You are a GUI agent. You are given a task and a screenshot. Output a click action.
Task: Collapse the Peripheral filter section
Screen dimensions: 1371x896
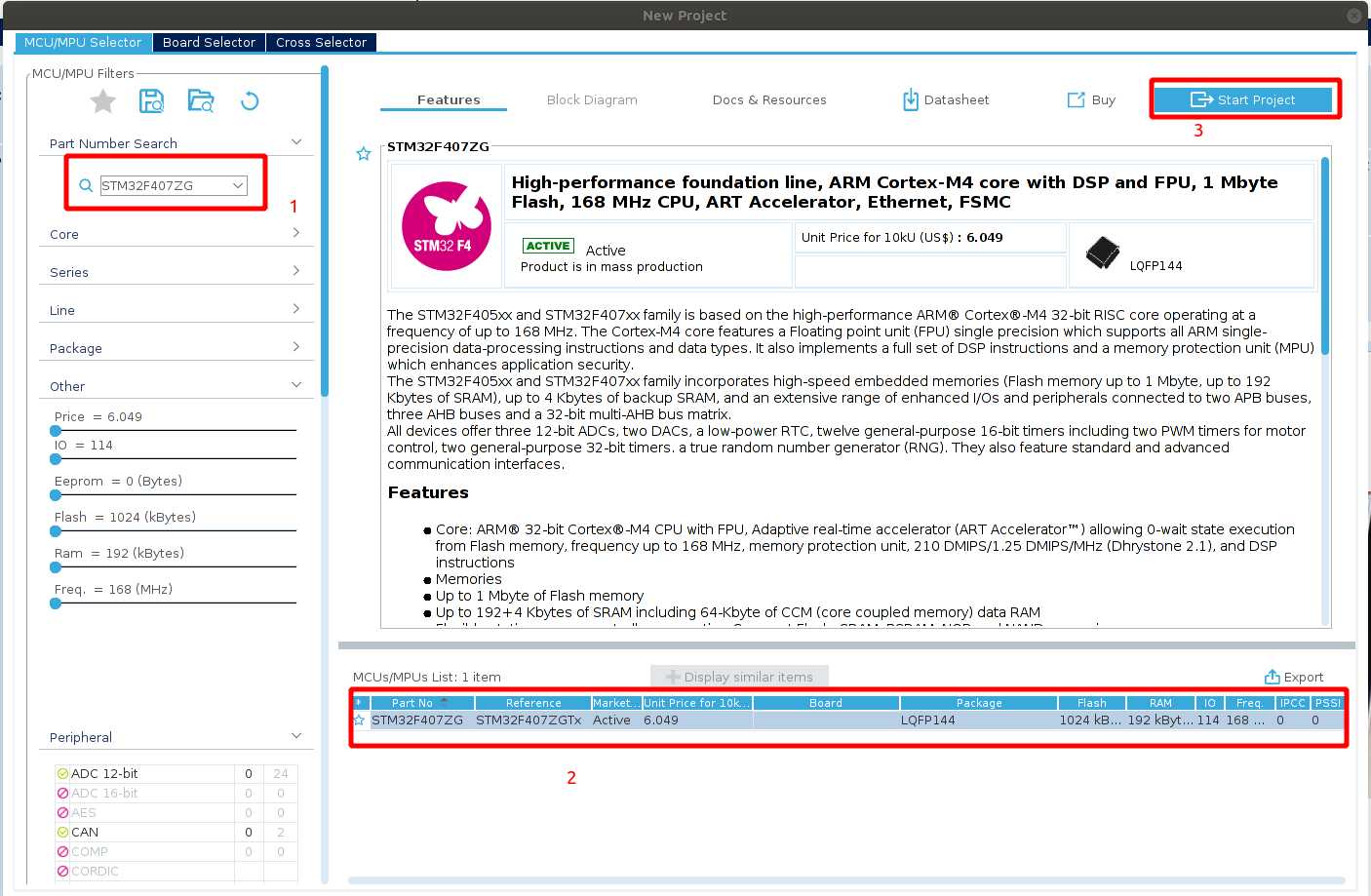[296, 736]
